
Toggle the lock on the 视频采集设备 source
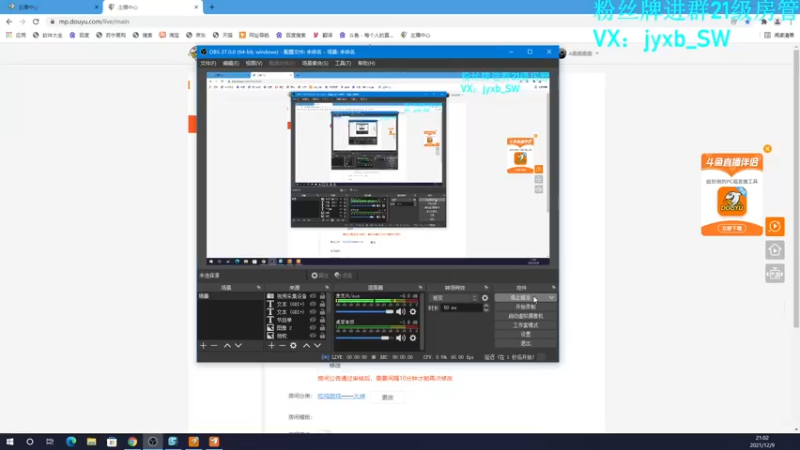click(322, 296)
